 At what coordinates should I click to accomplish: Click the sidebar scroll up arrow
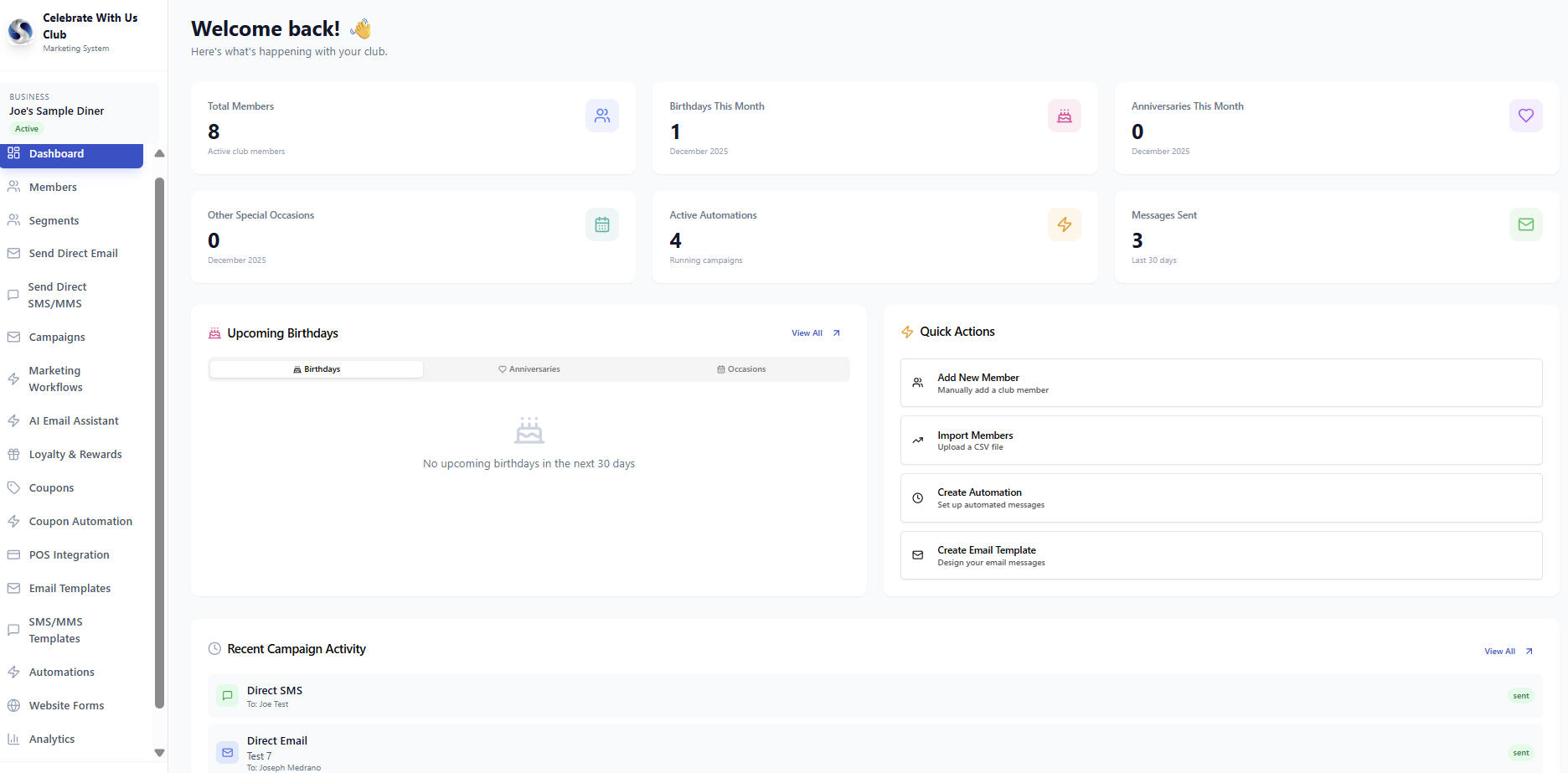pos(159,153)
